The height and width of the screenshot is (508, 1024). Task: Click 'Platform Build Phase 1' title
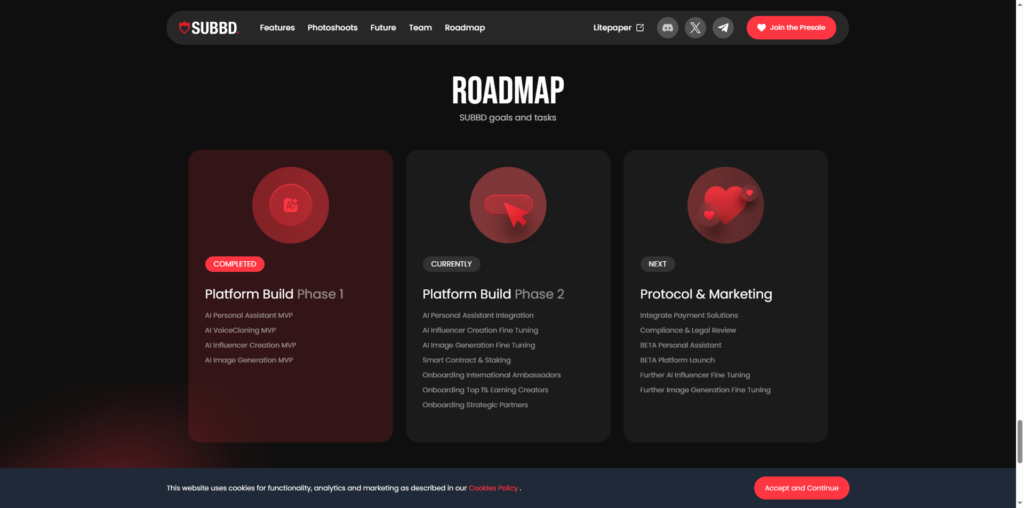pos(274,294)
